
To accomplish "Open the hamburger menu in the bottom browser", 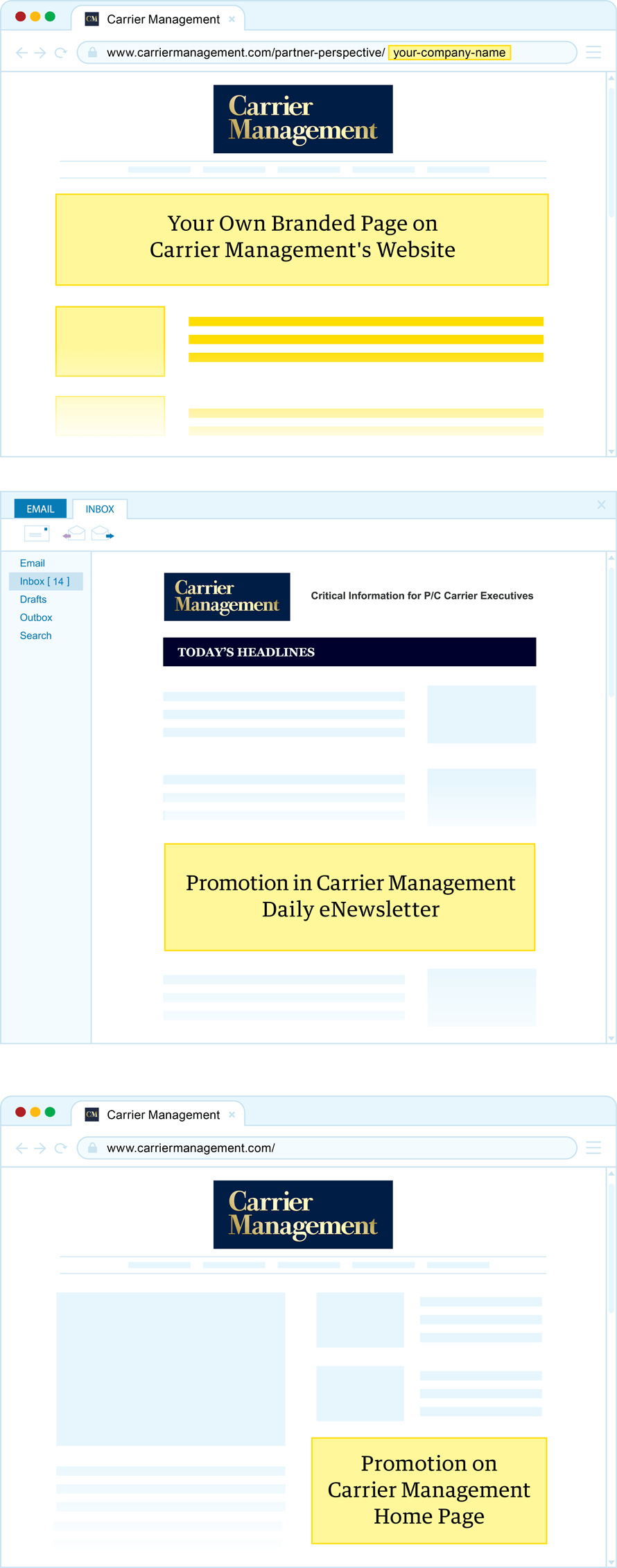I will 593,1147.
